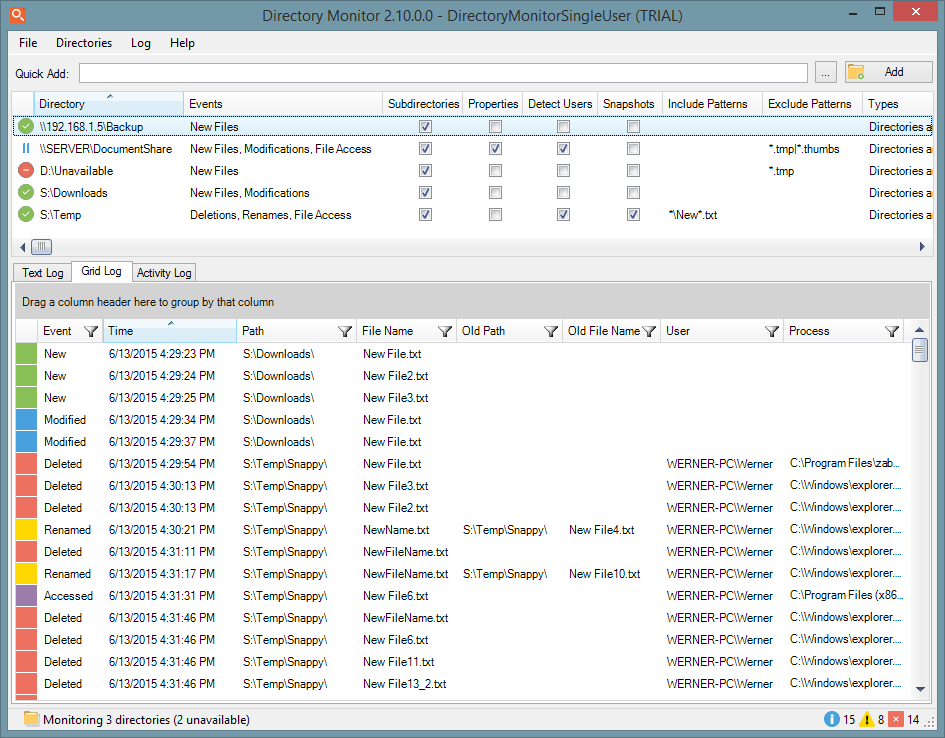Click the folder icon in the status bar
The width and height of the screenshot is (945, 738).
[x=31, y=718]
